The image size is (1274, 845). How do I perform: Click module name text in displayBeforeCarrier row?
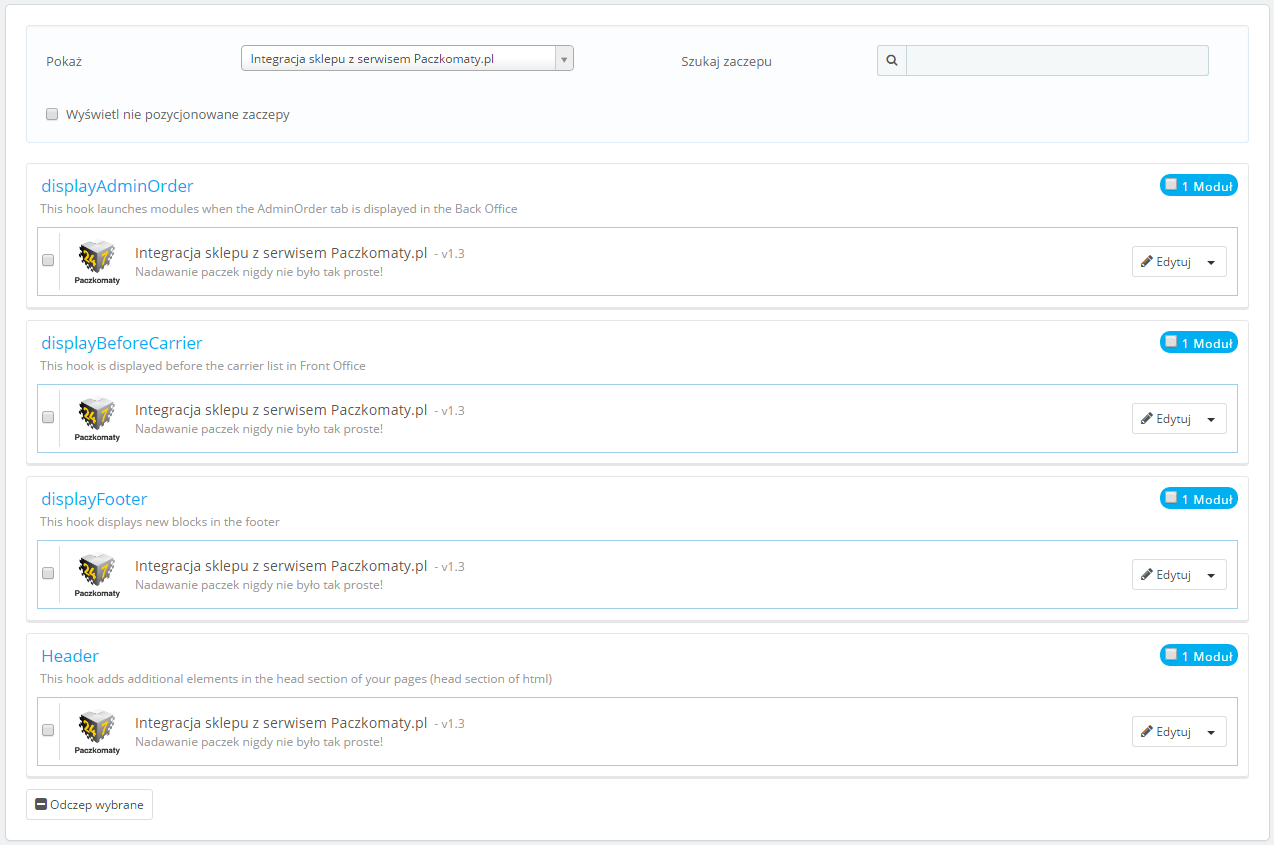[281, 410]
